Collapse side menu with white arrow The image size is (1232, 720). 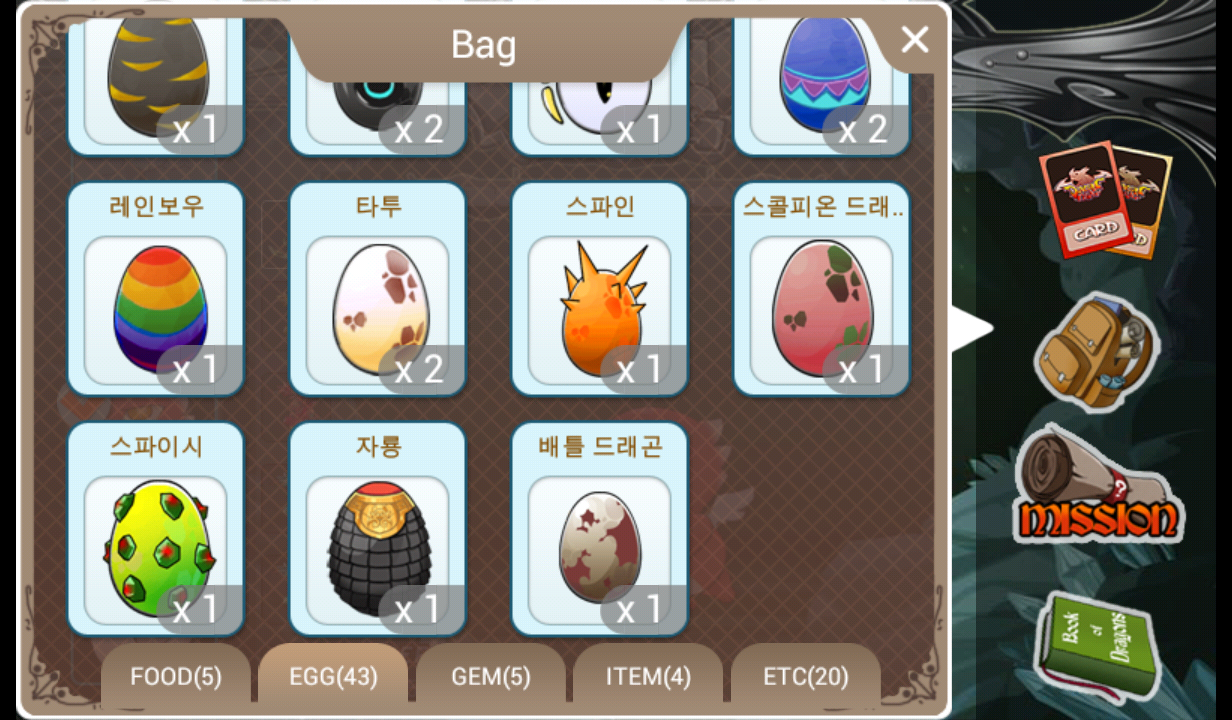coord(970,329)
